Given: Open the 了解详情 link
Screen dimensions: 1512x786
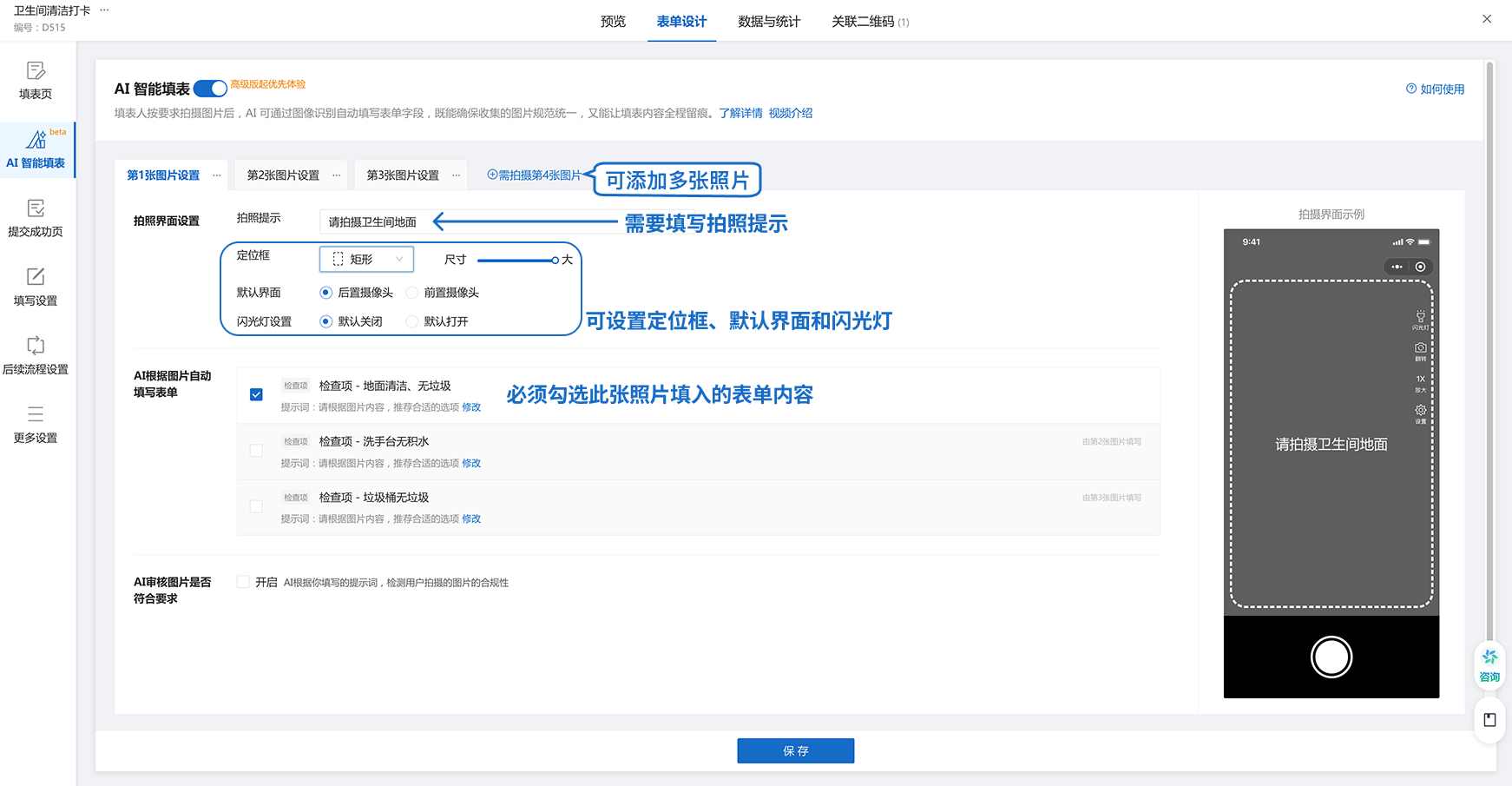Looking at the screenshot, I should click(x=740, y=113).
